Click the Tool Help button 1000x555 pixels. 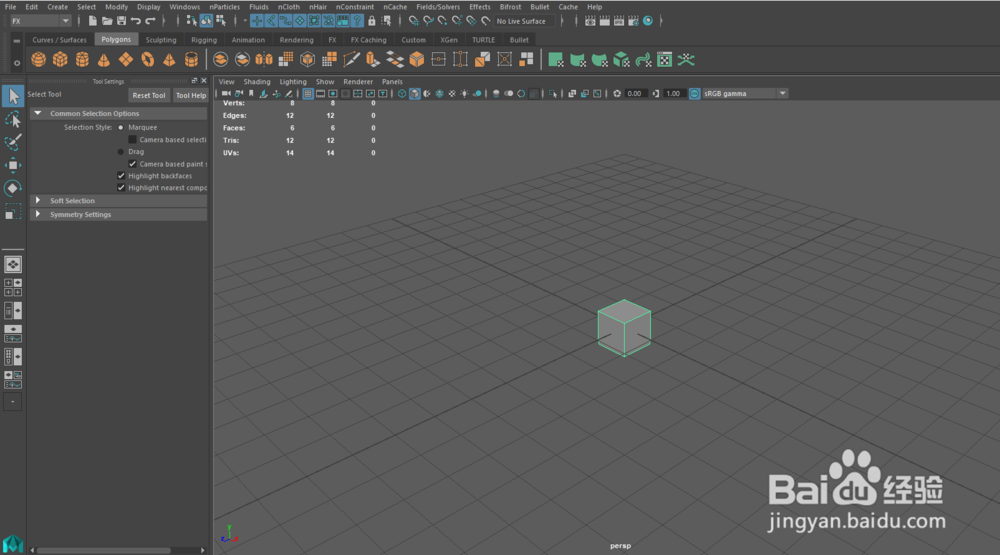191,95
